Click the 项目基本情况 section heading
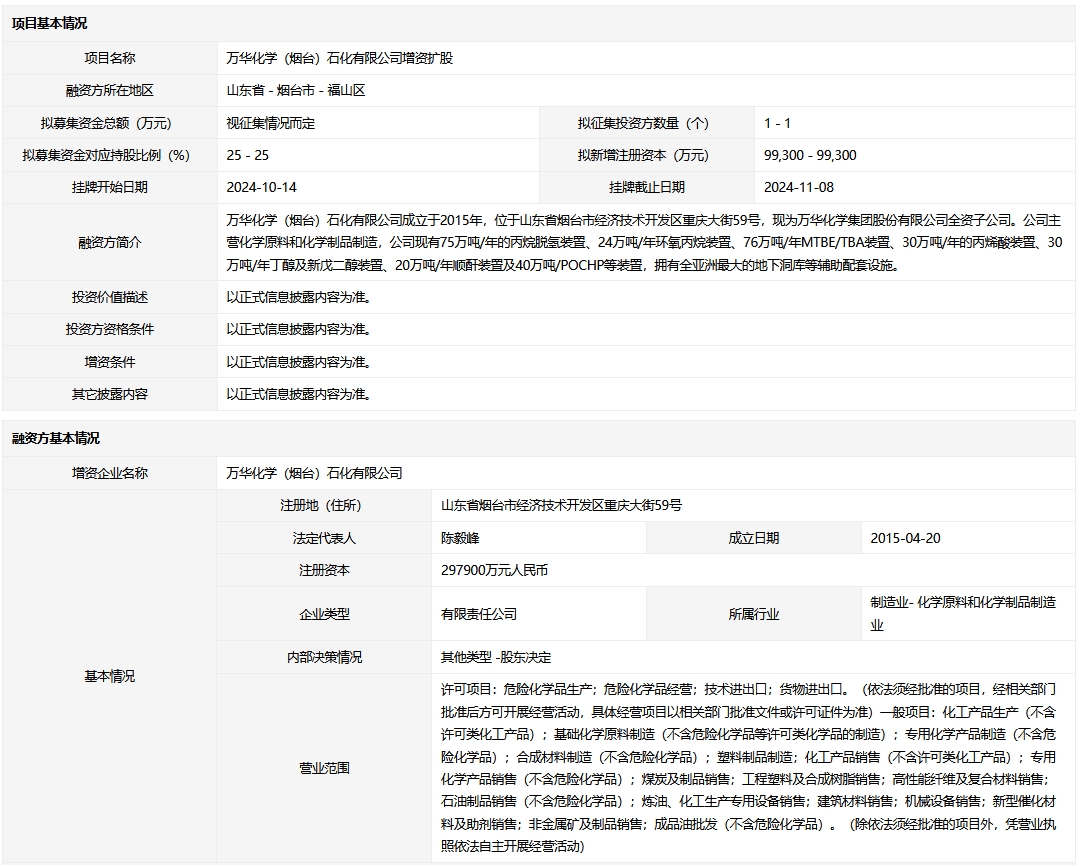Image resolution: width=1080 pixels, height=865 pixels. coord(50,23)
